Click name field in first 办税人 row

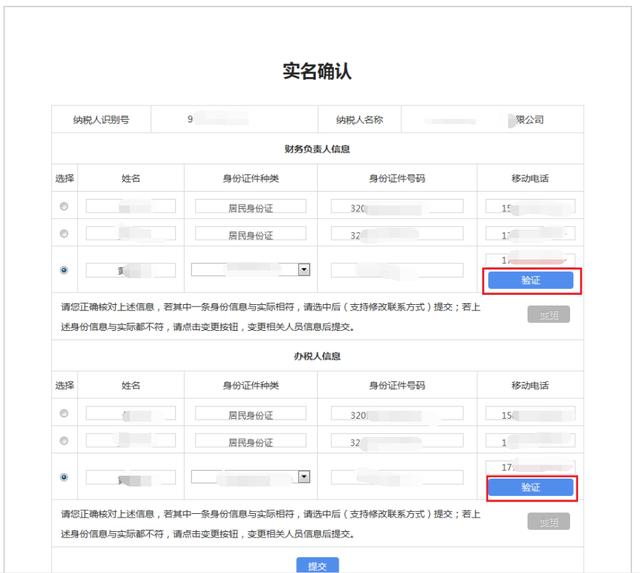(131, 413)
